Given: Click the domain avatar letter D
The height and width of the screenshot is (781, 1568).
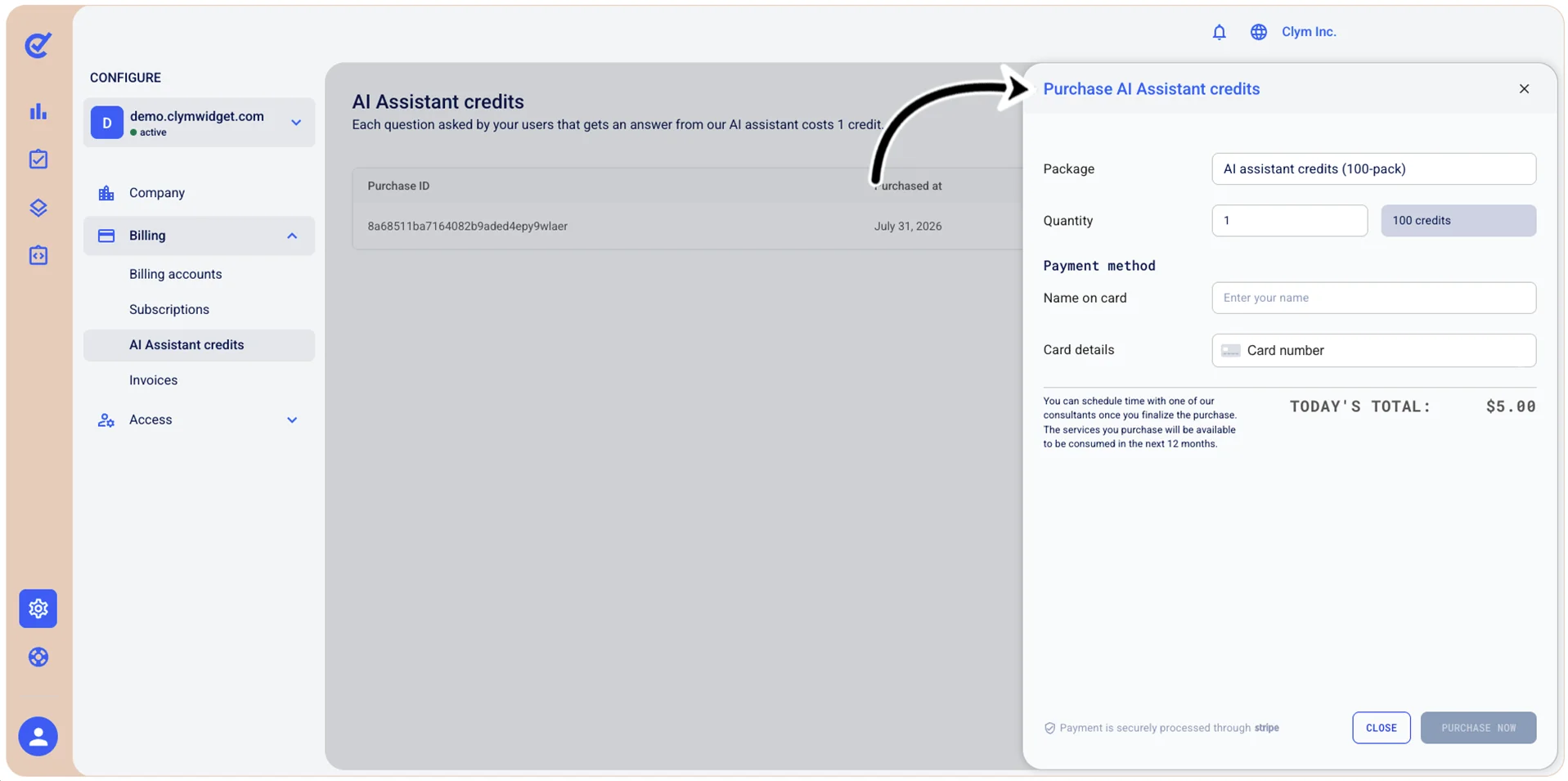Looking at the screenshot, I should [107, 123].
